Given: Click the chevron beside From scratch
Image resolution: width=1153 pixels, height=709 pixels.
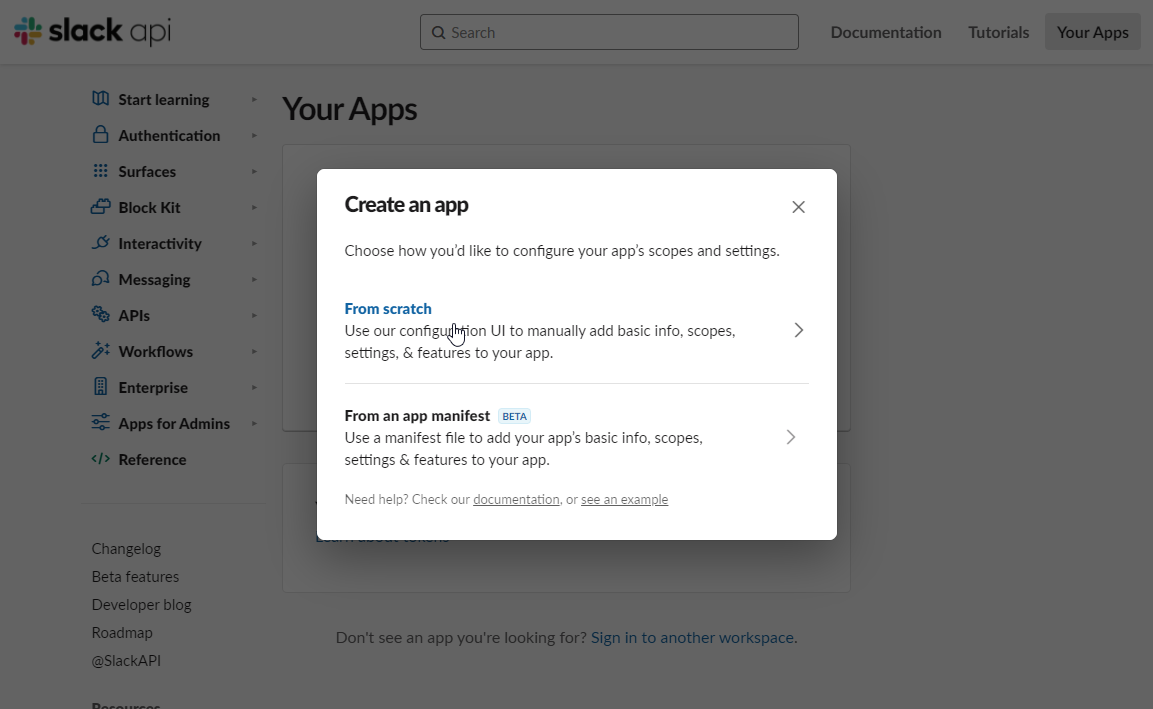Looking at the screenshot, I should 798,329.
